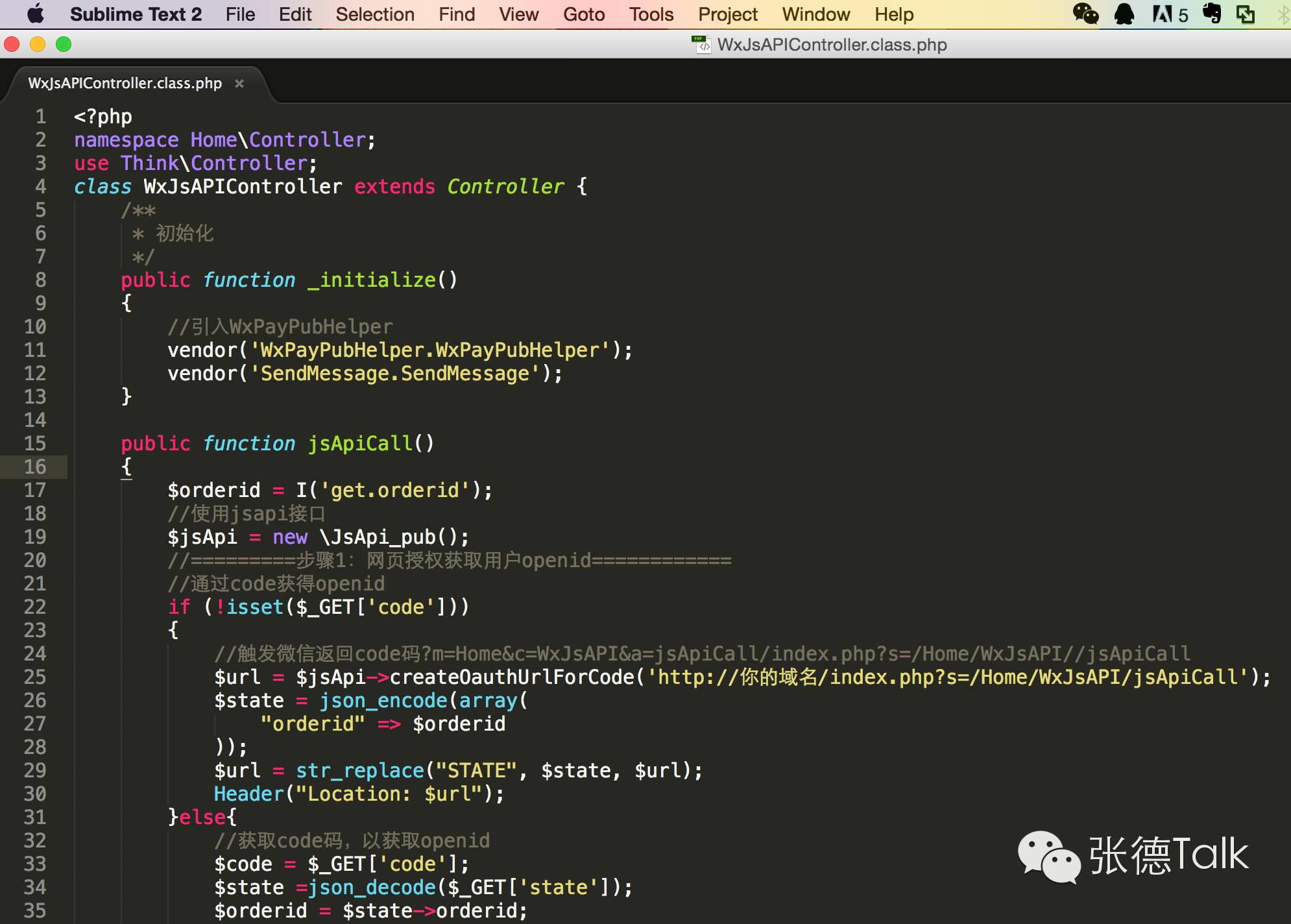Open the QQ penguin menu bar icon
This screenshot has height=924, width=1291.
click(x=1124, y=14)
